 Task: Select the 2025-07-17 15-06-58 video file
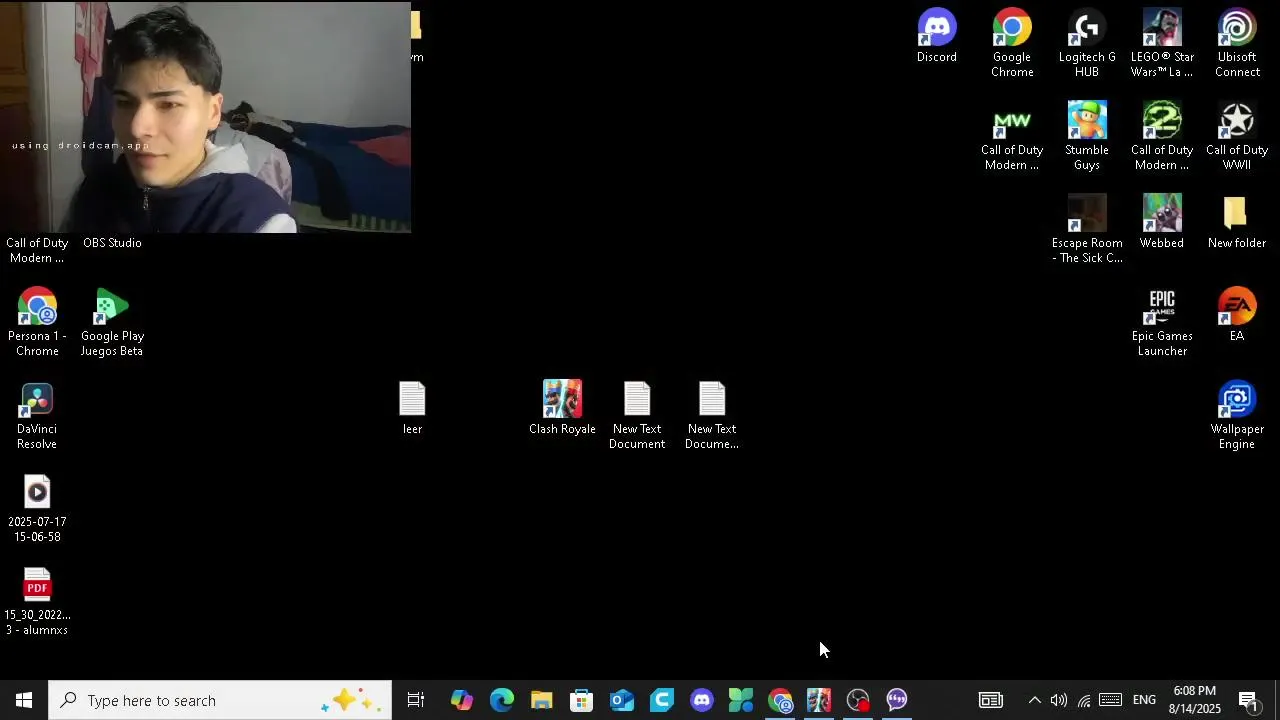[x=37, y=509]
